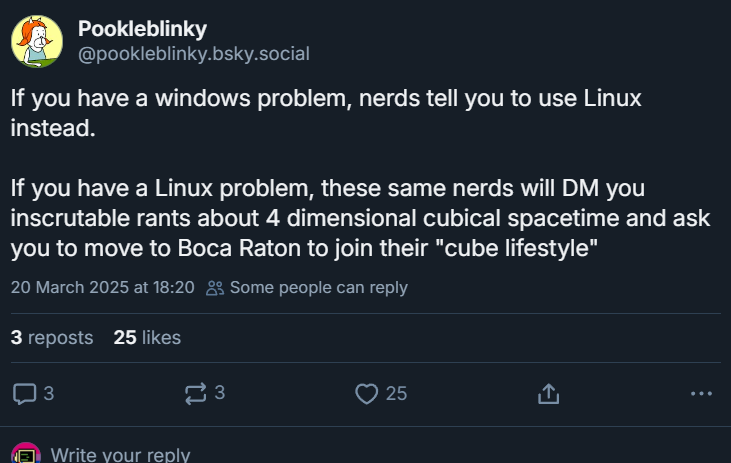
Task: Click the 20 March 2025 timestamp
Action: (102, 287)
